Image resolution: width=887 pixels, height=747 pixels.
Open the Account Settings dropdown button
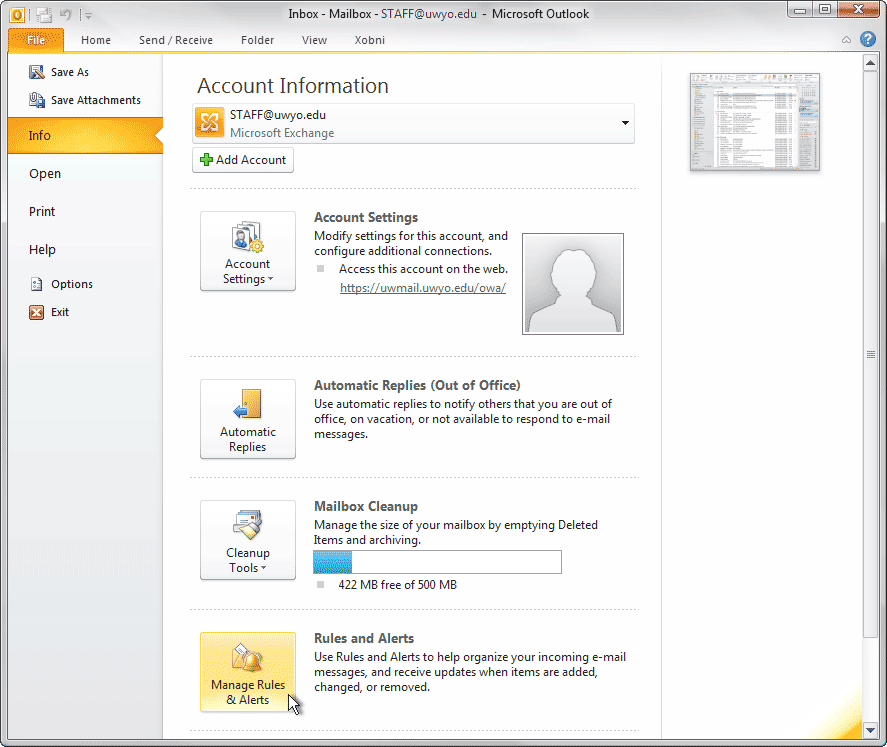click(248, 251)
